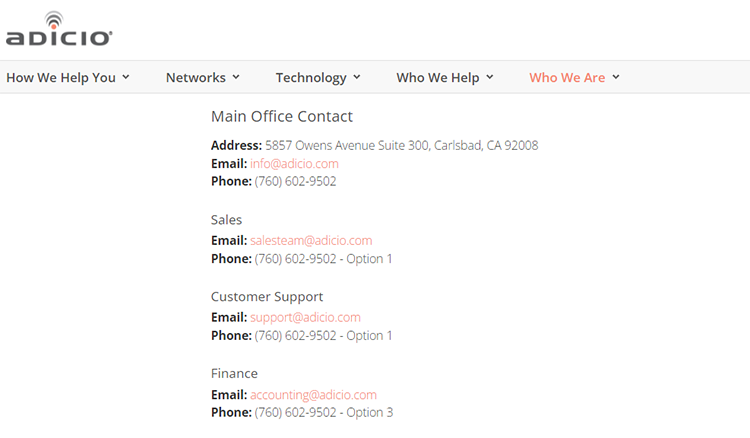Click main office phone (760) 602-9502

point(295,181)
